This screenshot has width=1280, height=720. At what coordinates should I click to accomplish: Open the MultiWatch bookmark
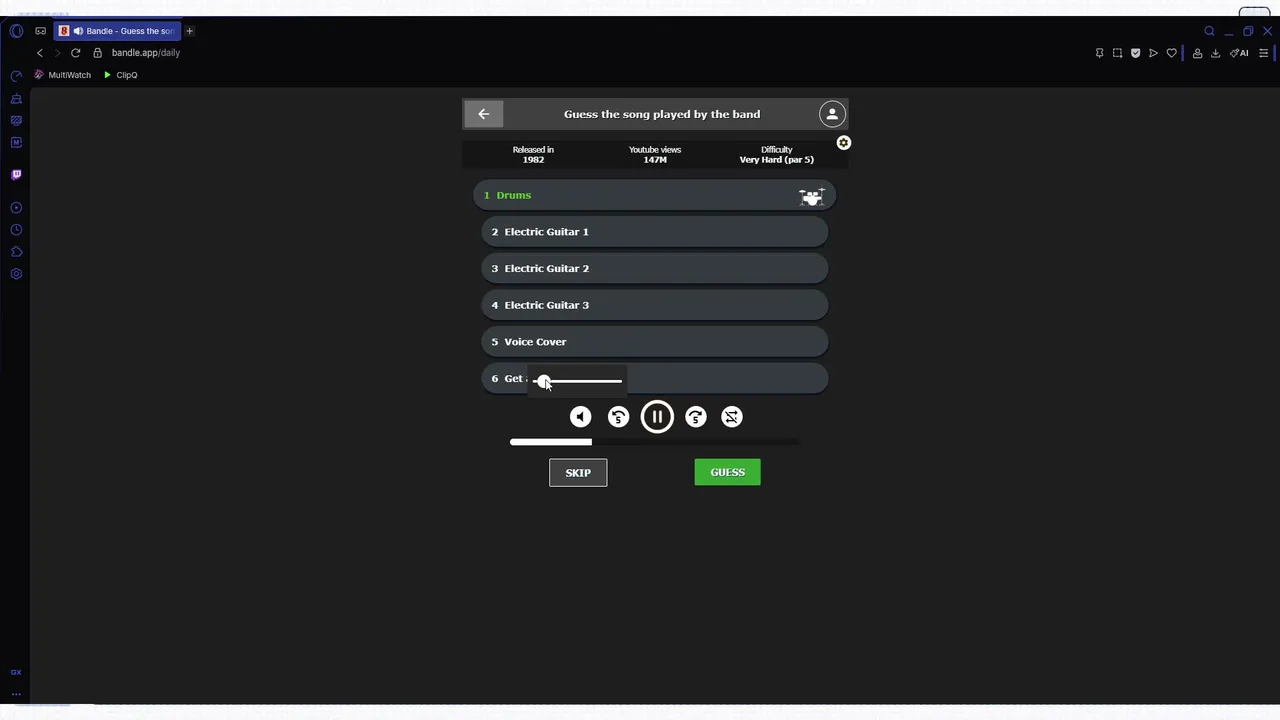coord(62,75)
